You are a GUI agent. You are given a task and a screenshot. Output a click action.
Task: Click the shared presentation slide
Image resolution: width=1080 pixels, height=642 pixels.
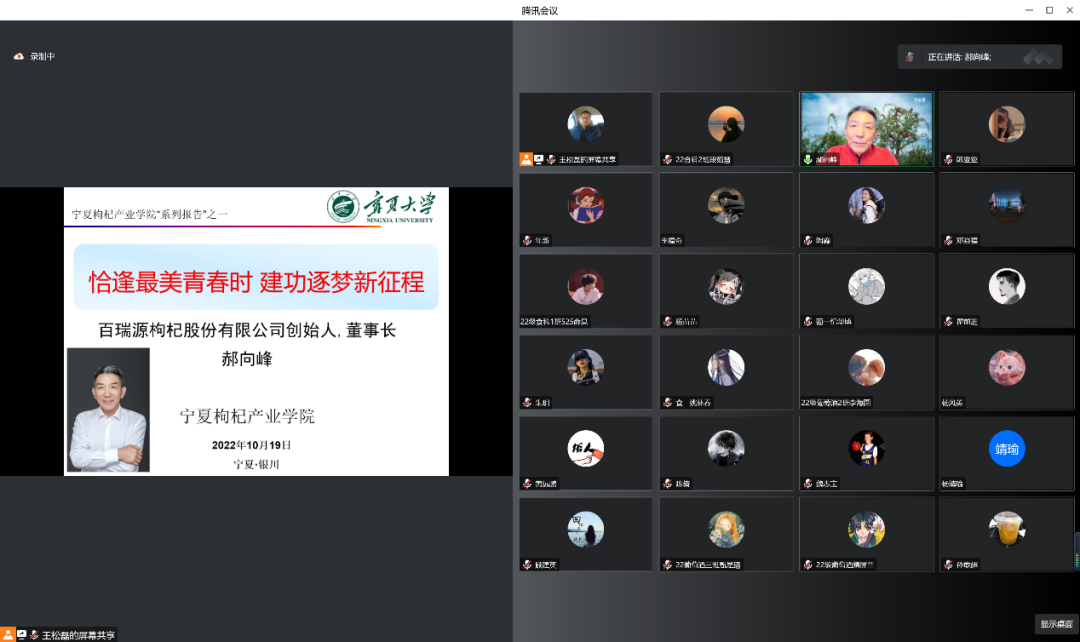tap(256, 331)
